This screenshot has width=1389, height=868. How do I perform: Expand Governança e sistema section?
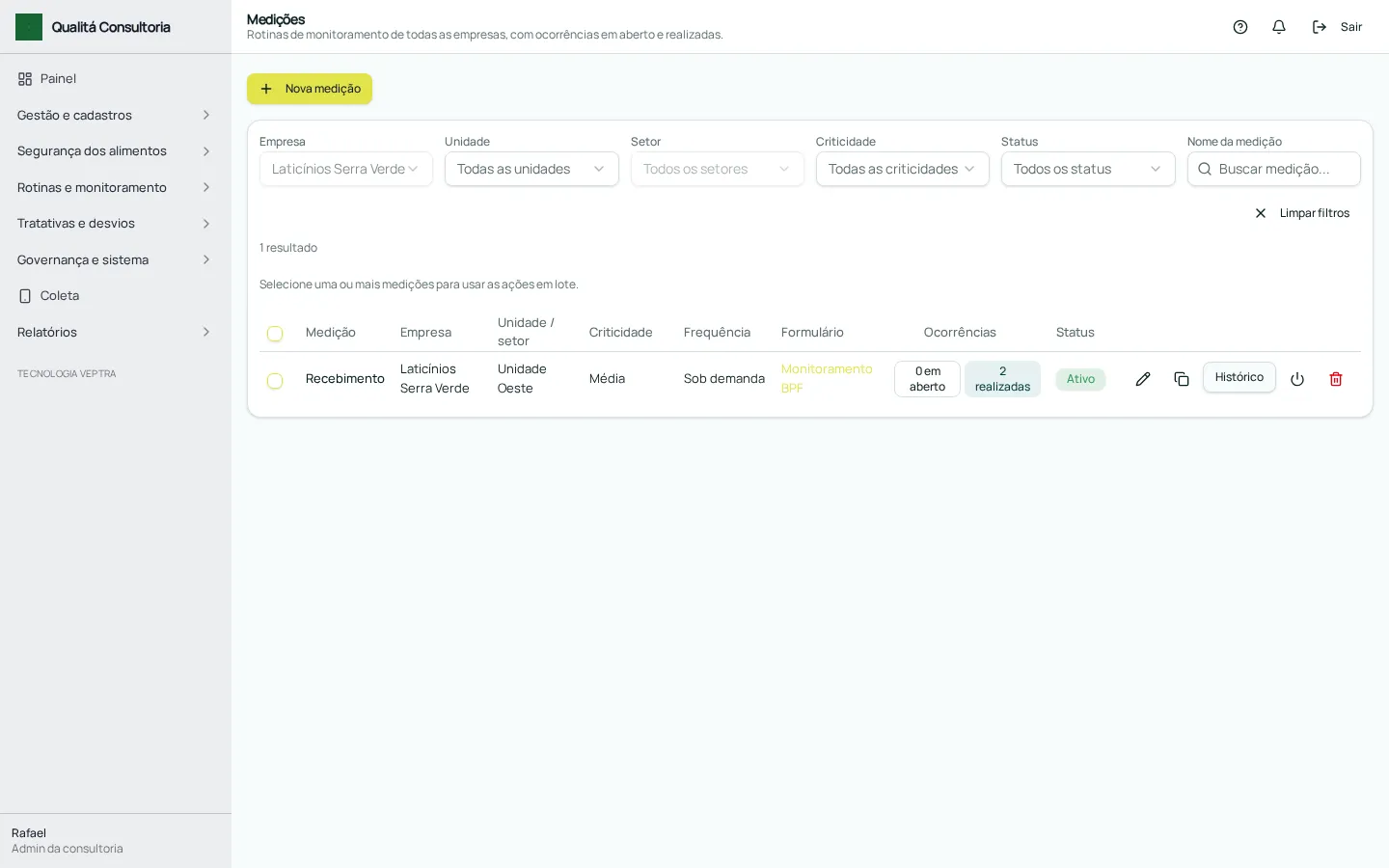(x=116, y=259)
